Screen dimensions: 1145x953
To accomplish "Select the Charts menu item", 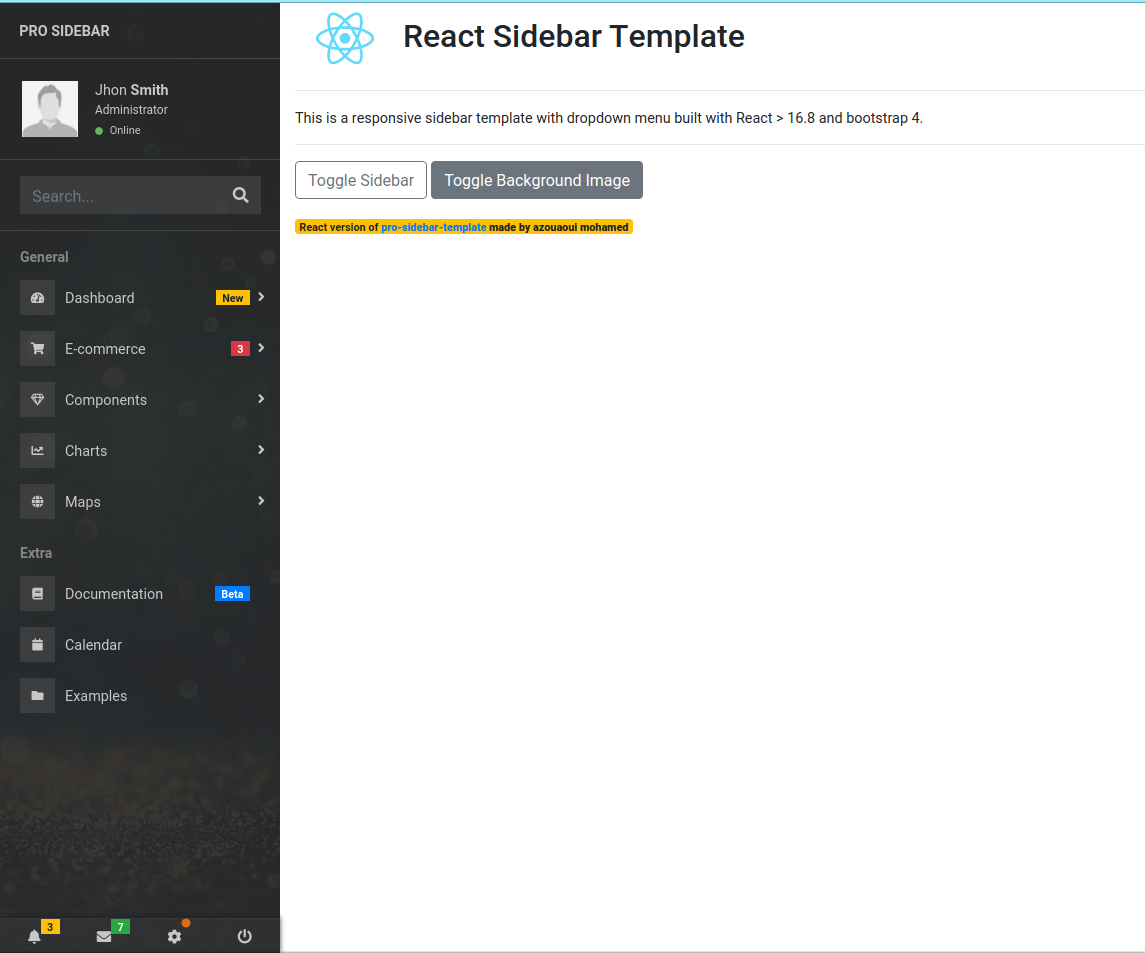I will 139,451.
